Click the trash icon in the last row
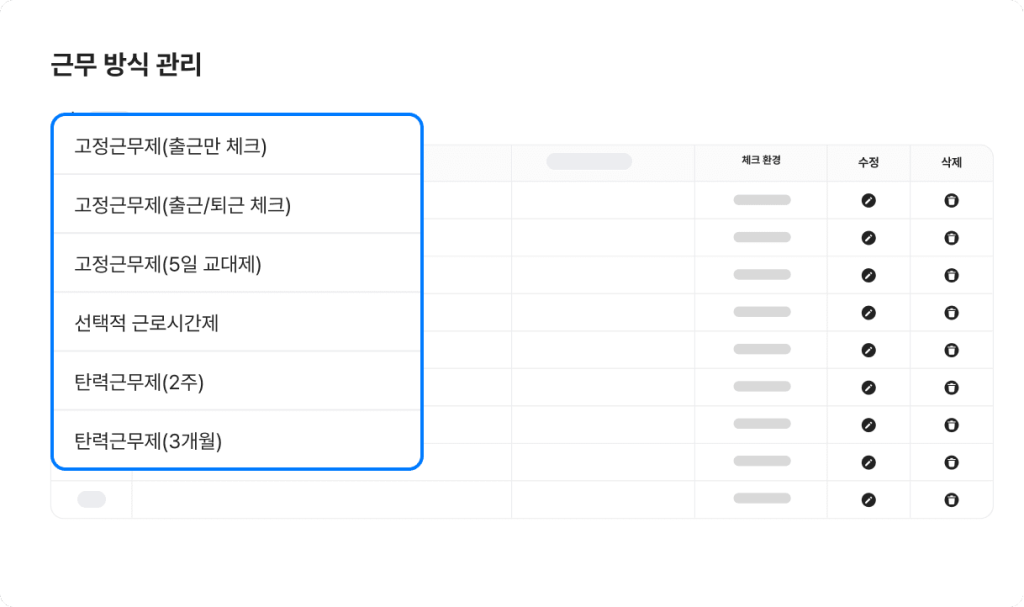1024x607 pixels. pos(951,499)
